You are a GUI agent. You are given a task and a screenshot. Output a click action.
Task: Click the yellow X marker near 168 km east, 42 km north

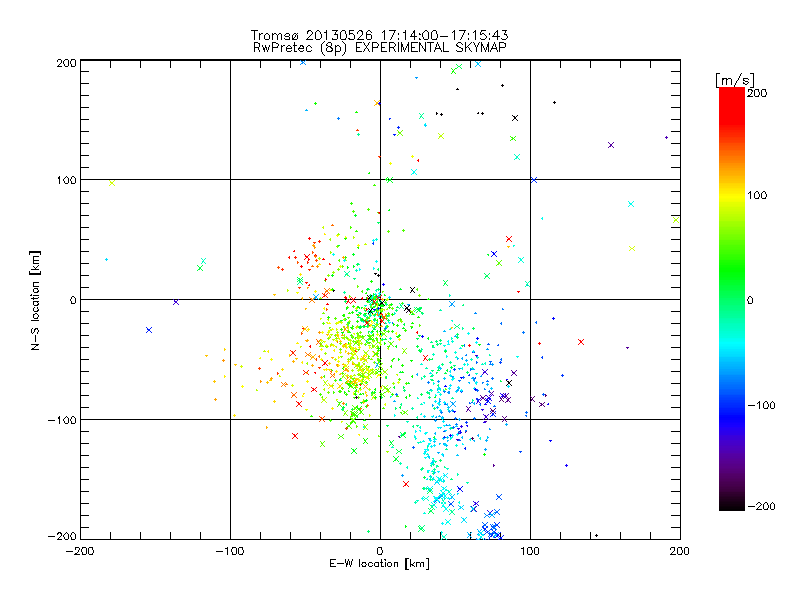click(632, 248)
